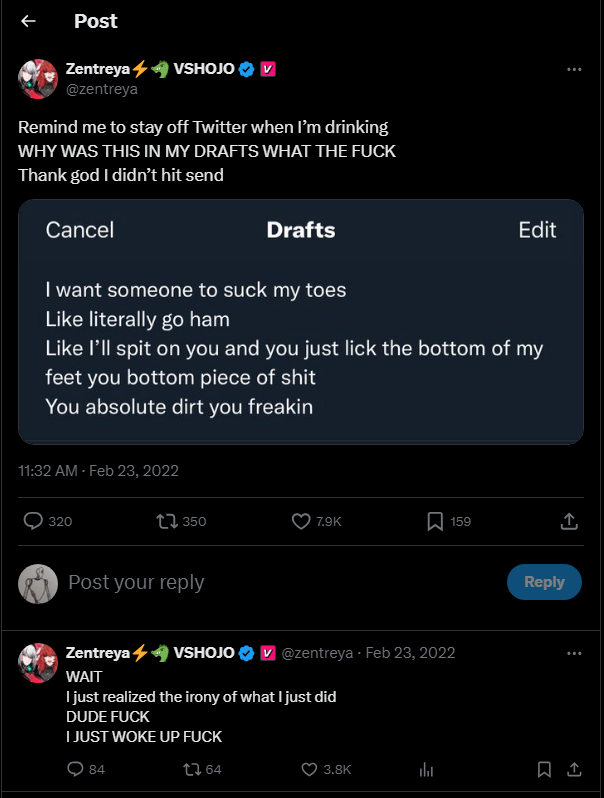Click the VShojo affiliate badge on main post

pyautogui.click(x=268, y=69)
